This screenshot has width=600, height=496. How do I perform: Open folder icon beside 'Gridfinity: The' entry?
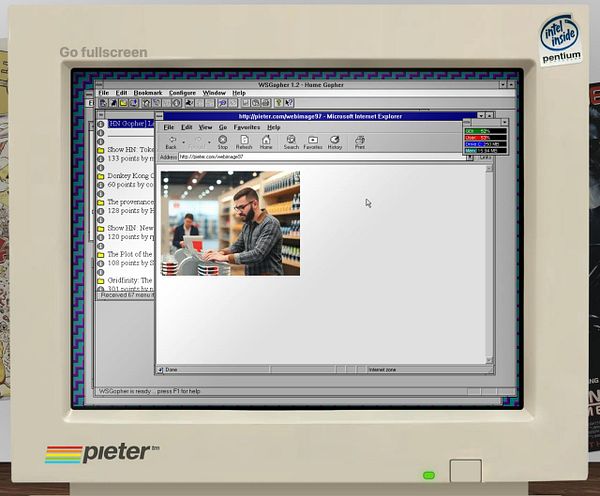(x=101, y=281)
